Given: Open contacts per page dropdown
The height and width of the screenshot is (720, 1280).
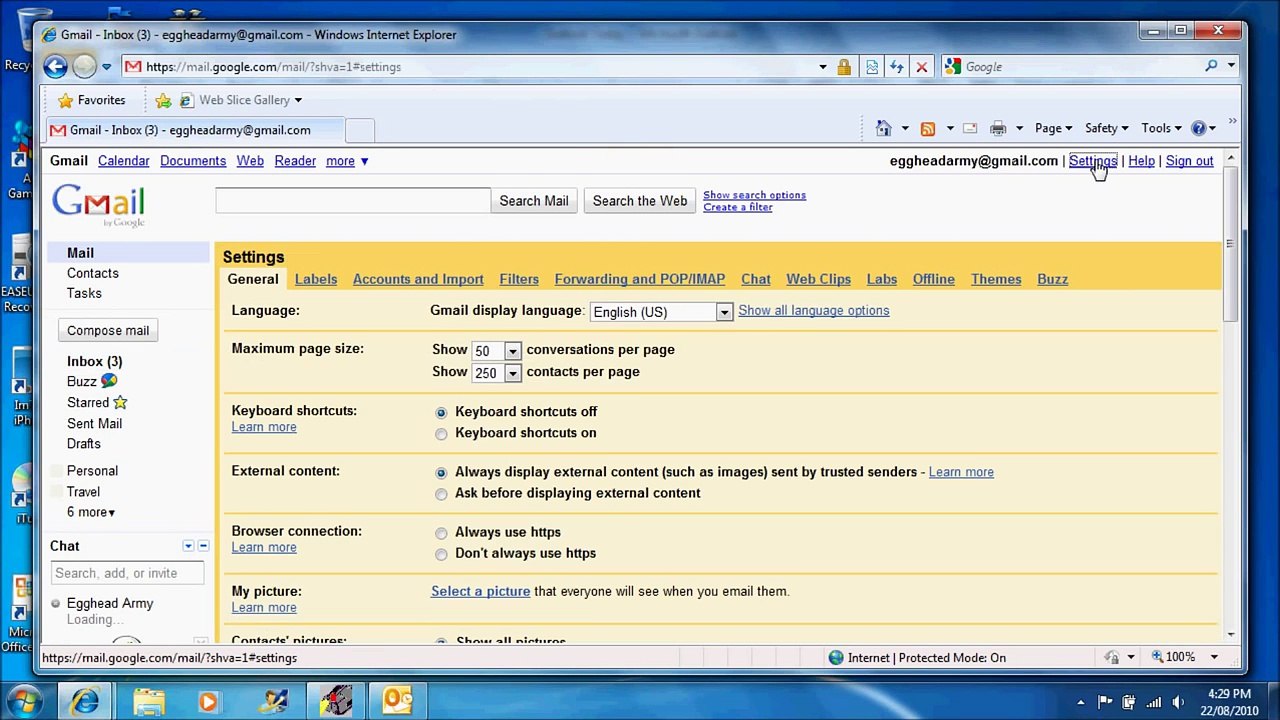Looking at the screenshot, I should coord(496,373).
